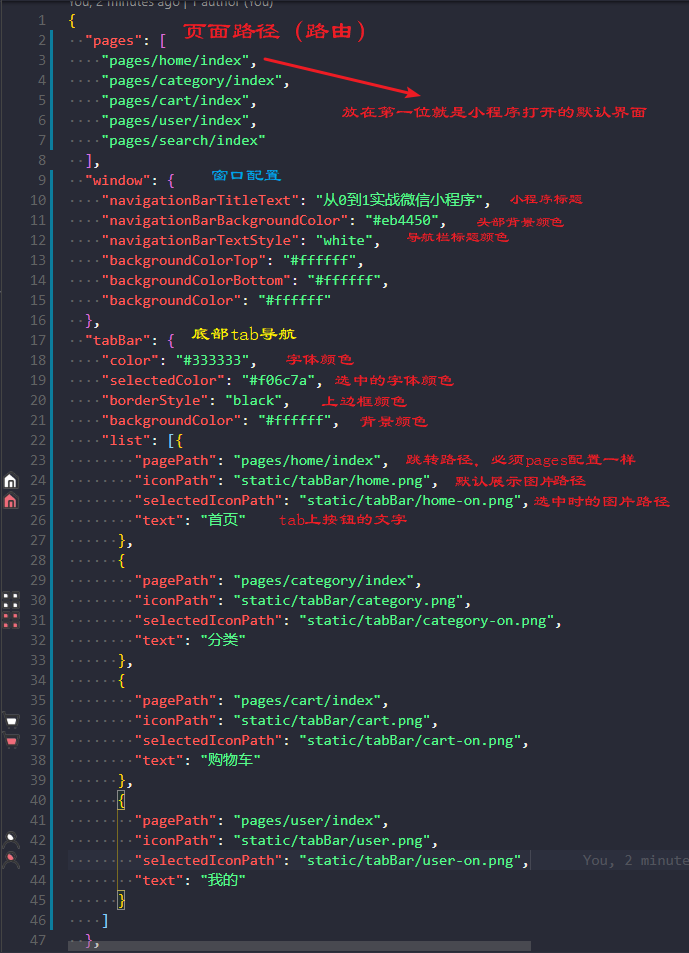This screenshot has width=689, height=953.
Task: Click line number 1 in the gutter
Action: pyautogui.click(x=41, y=20)
